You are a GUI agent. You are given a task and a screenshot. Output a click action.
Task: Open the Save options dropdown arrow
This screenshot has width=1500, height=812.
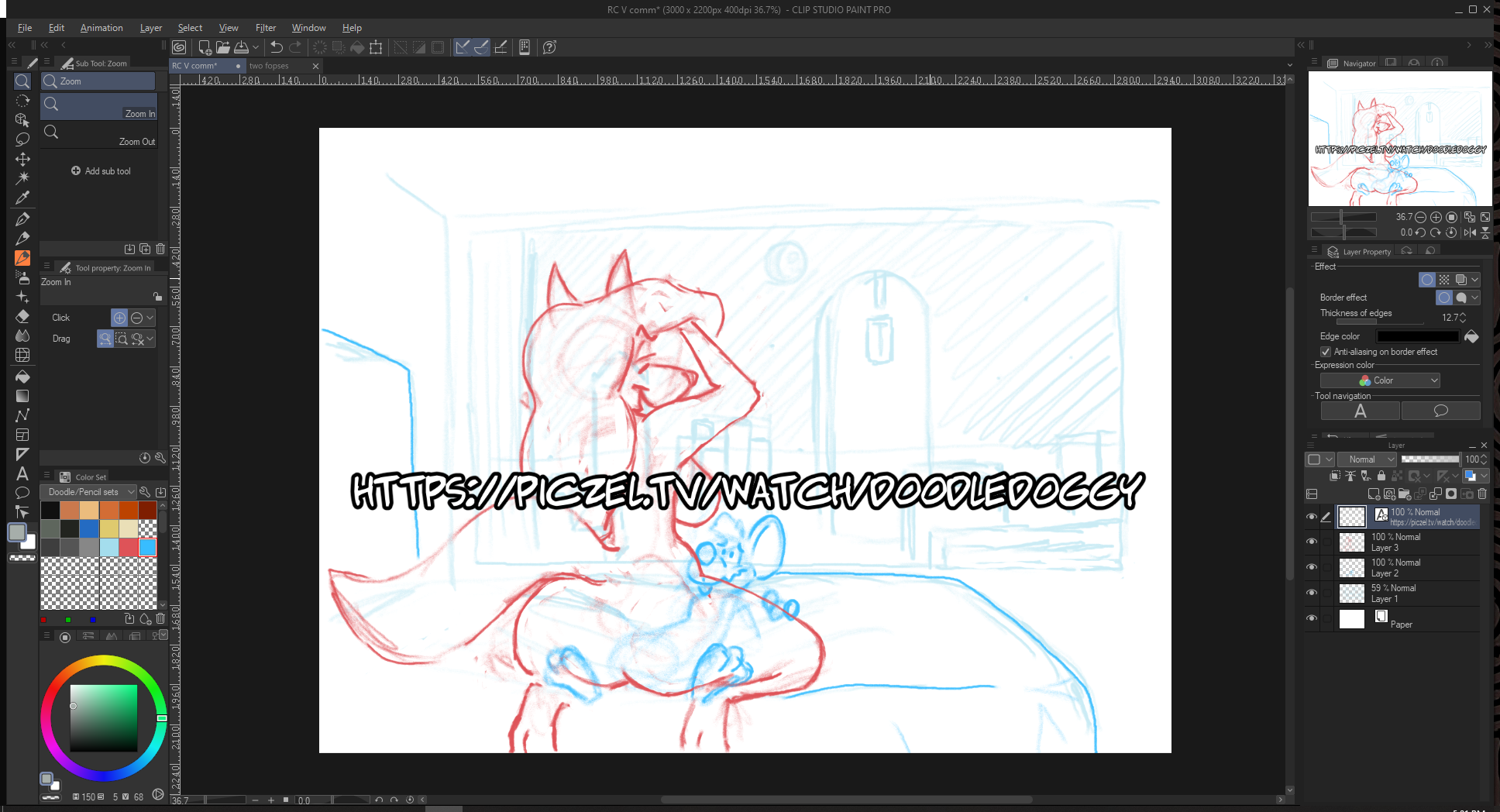pyautogui.click(x=256, y=47)
